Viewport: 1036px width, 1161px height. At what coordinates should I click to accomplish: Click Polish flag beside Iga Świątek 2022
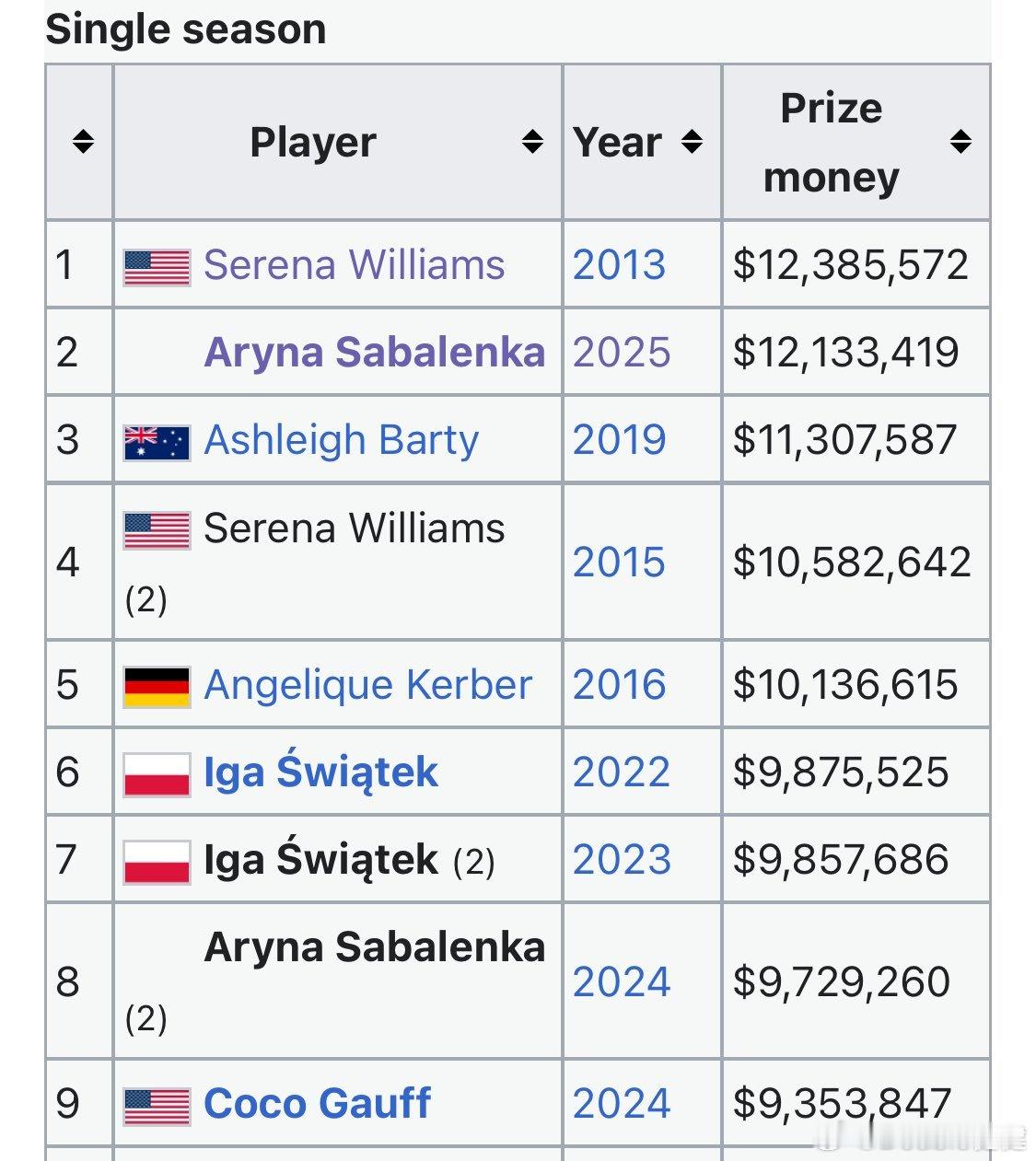point(157,774)
